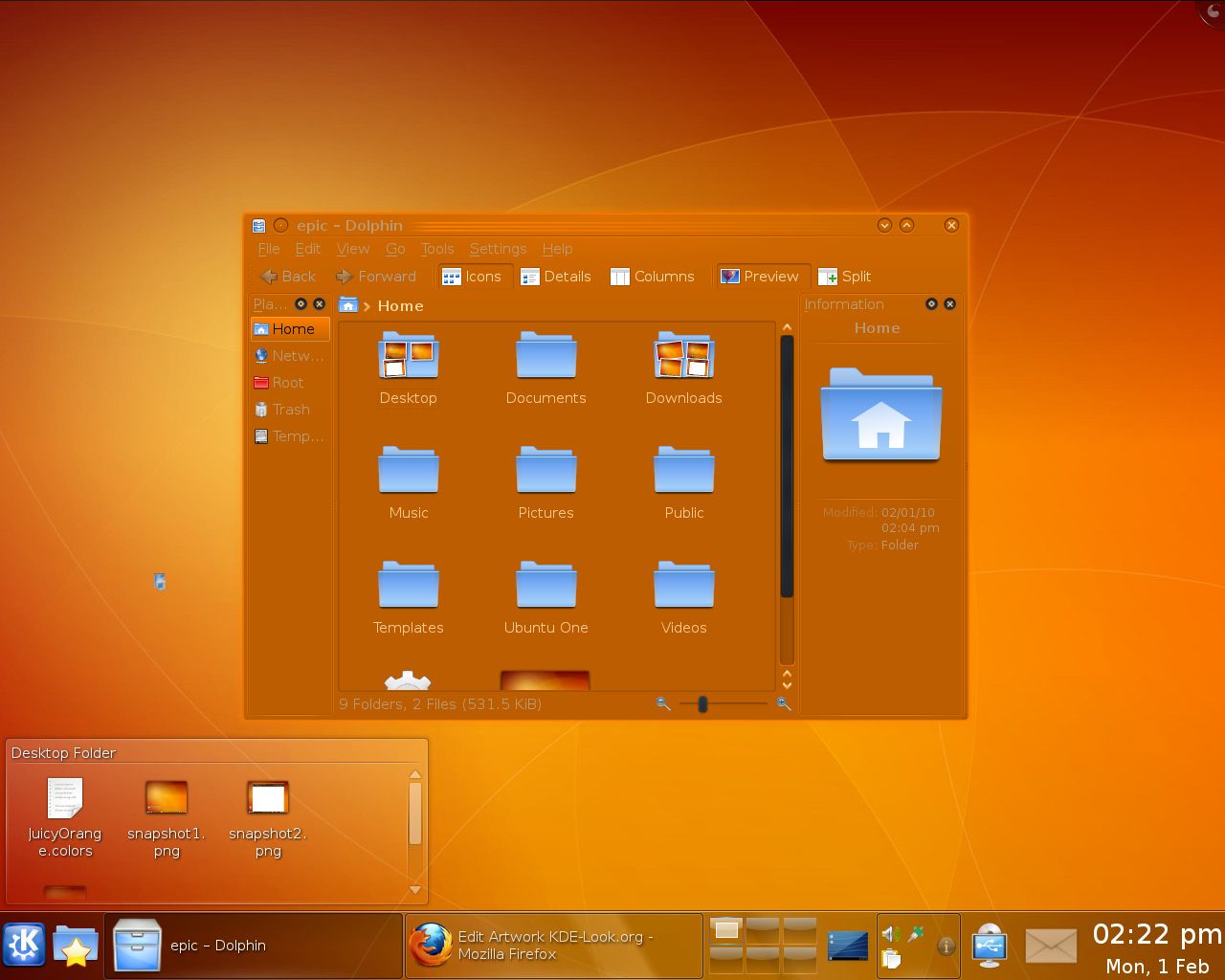Switch to epic – Dolphin taskbar entry
Screen dimensions: 1225x980
pyautogui.click(x=253, y=946)
